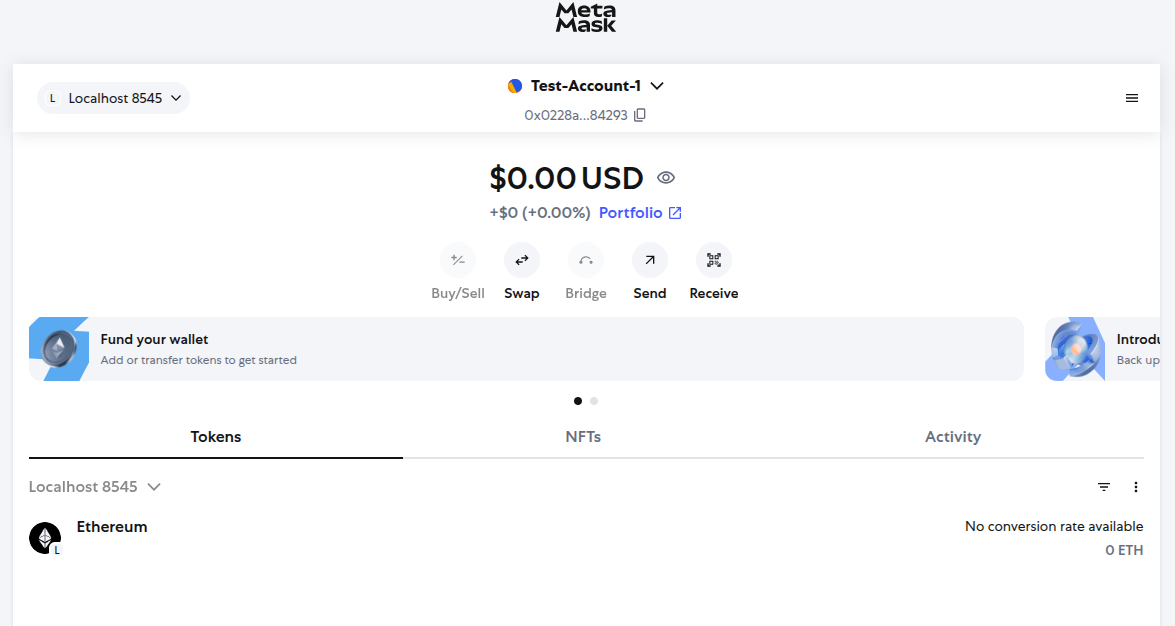Open the tokens three-dot options menu
1175x626 pixels.
tap(1136, 487)
